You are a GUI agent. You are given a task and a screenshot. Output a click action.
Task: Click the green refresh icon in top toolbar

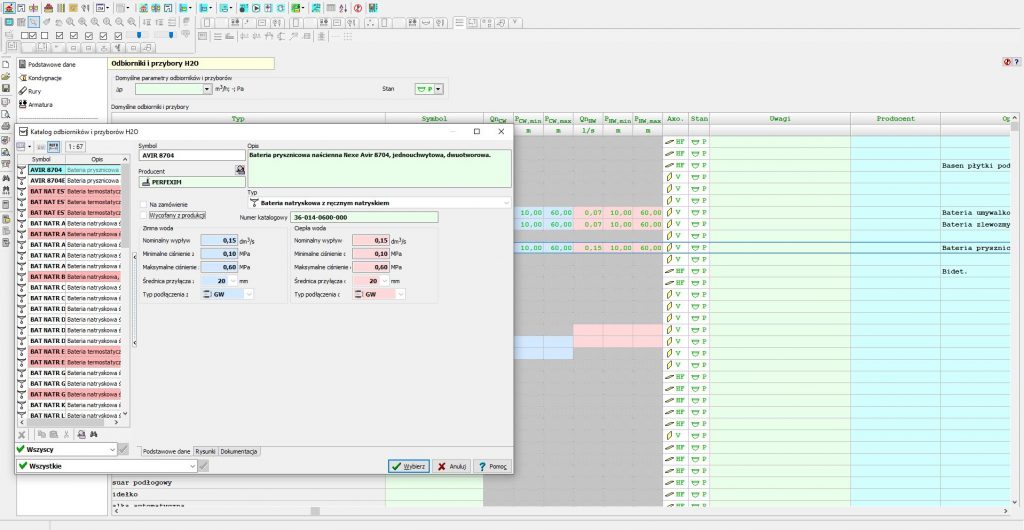280,8
